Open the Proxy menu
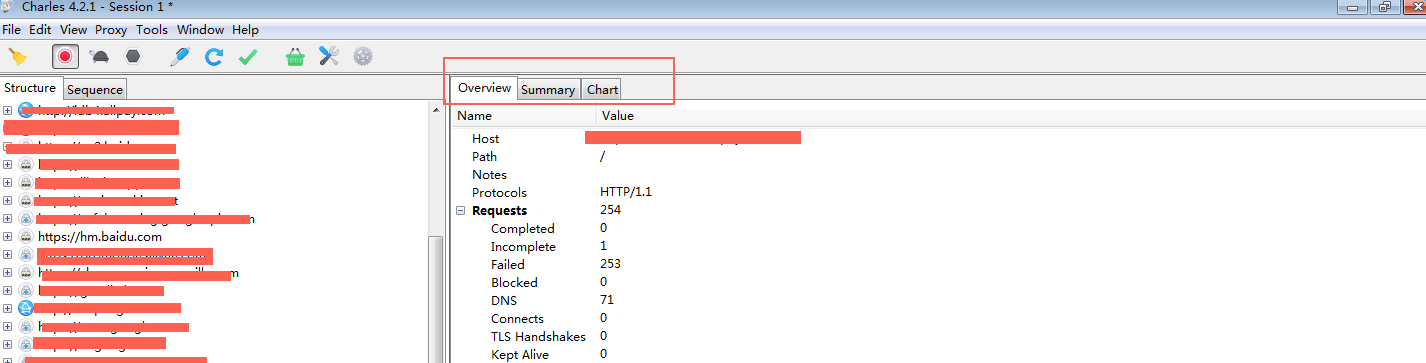 pos(111,30)
